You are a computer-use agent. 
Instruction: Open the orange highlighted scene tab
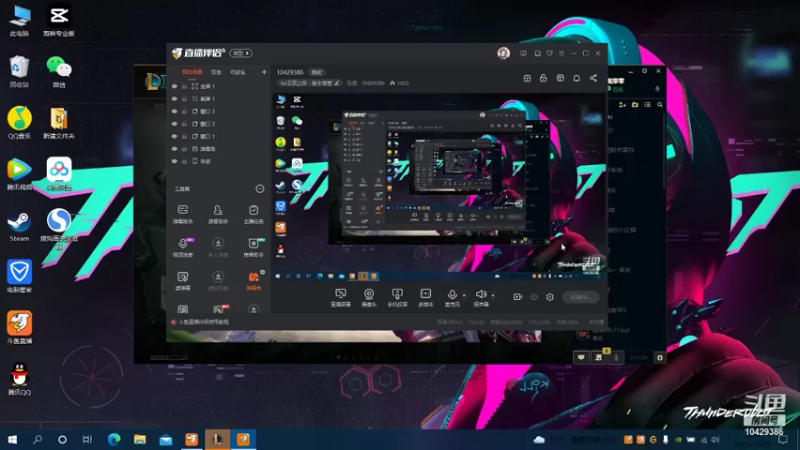coord(192,72)
